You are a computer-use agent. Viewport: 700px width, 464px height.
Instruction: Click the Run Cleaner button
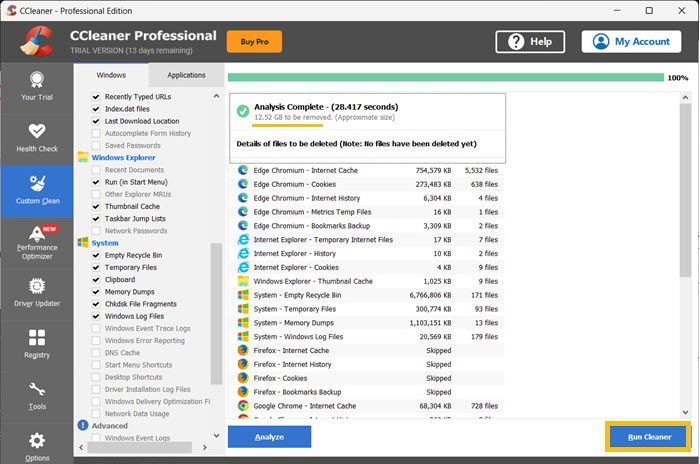(x=649, y=437)
